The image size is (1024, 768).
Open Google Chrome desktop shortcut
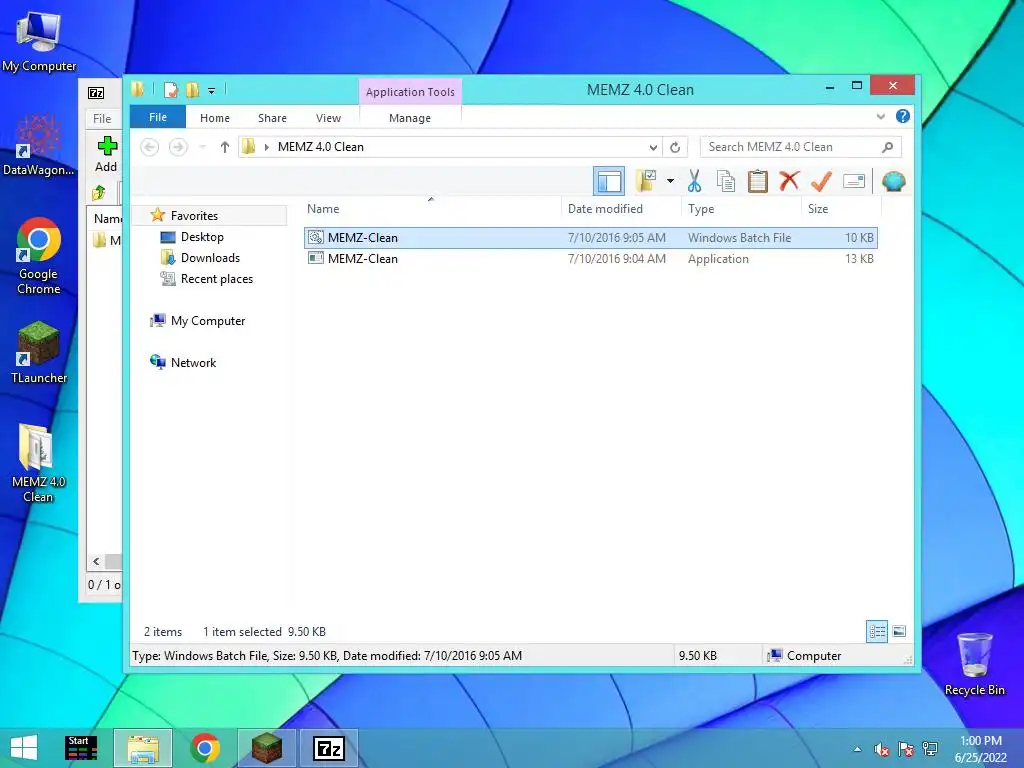[39, 257]
